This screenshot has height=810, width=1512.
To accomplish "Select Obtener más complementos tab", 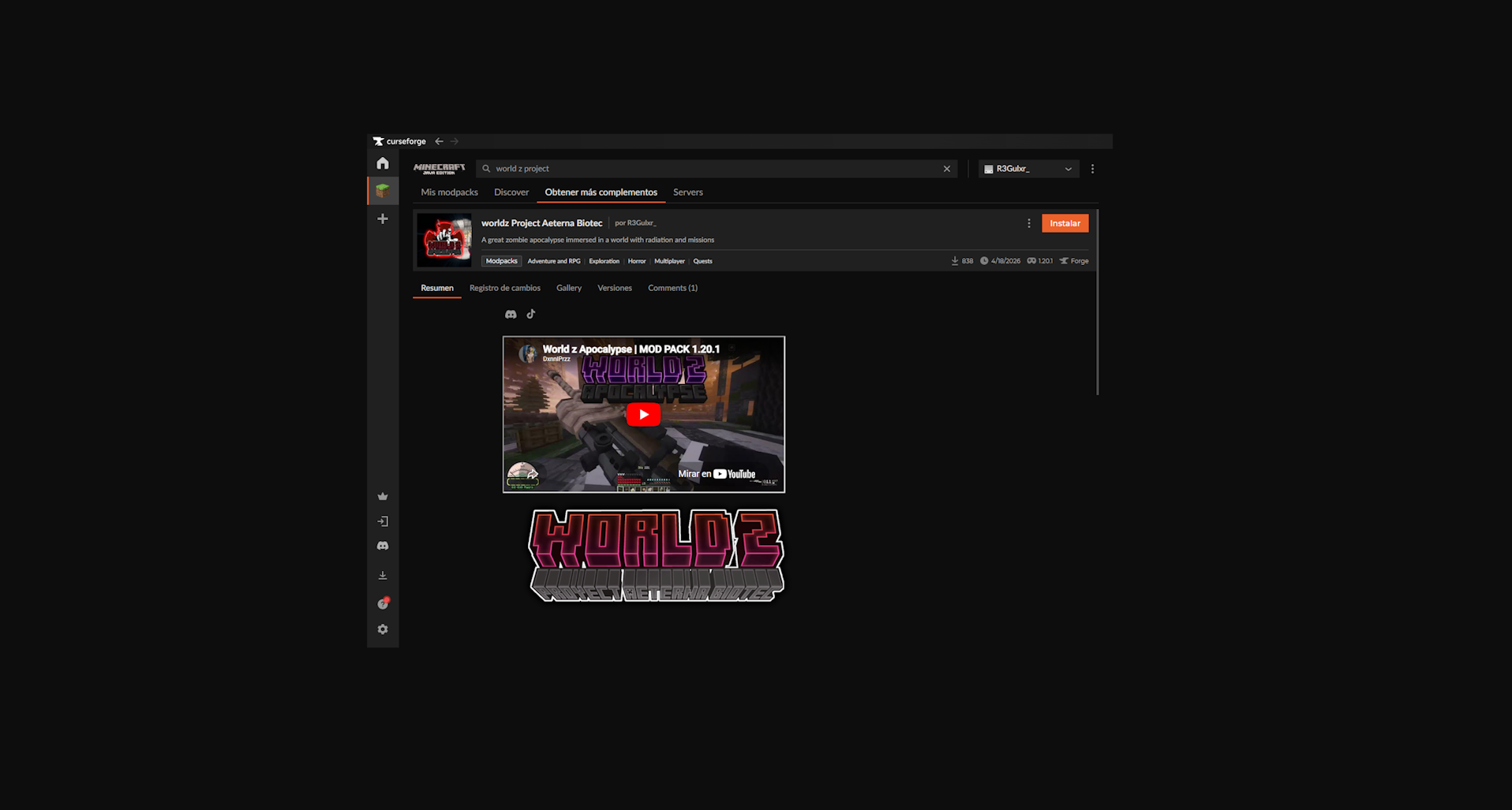I will pos(601,192).
